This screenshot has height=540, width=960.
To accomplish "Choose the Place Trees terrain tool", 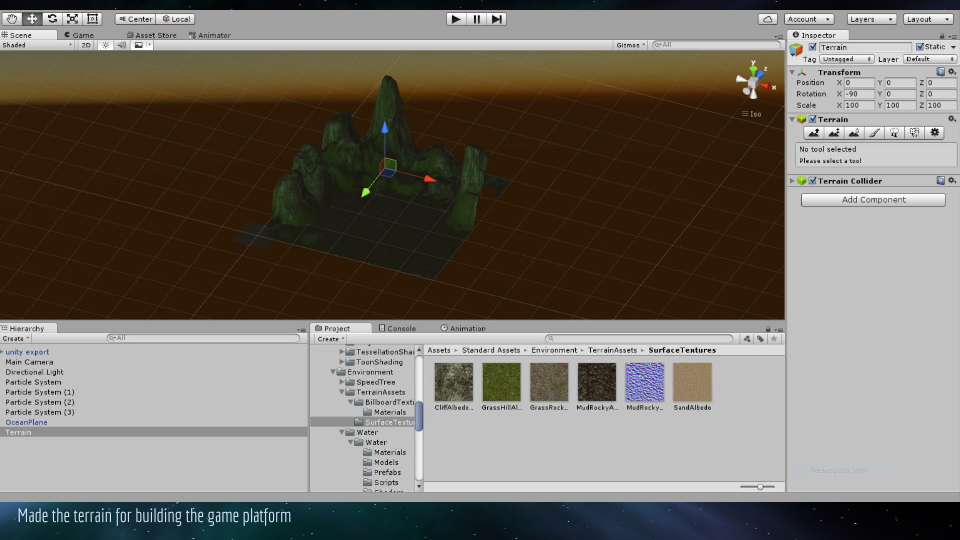I will (x=894, y=132).
